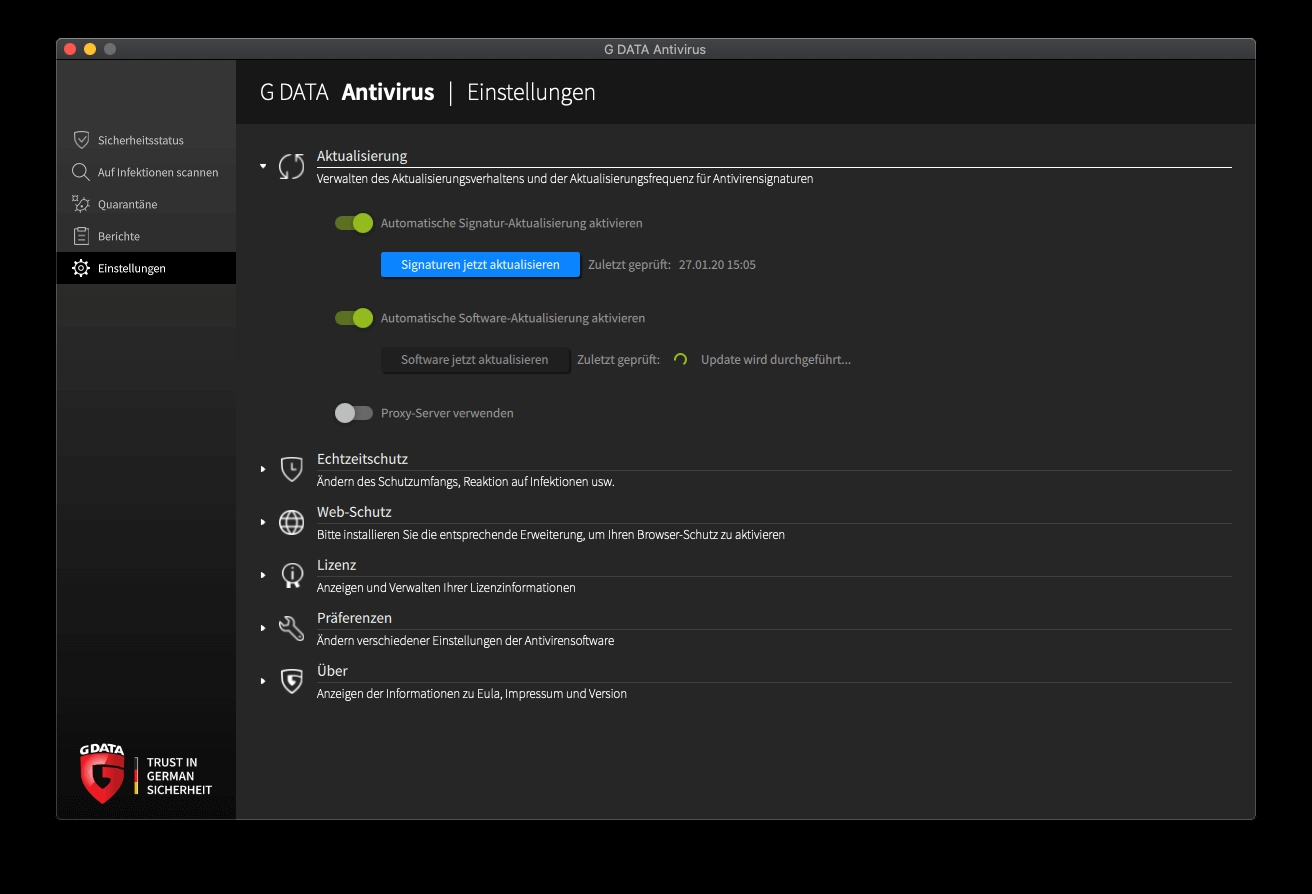Click the Einstellungen gear icon
Screen dimensions: 1312x894
(81, 268)
